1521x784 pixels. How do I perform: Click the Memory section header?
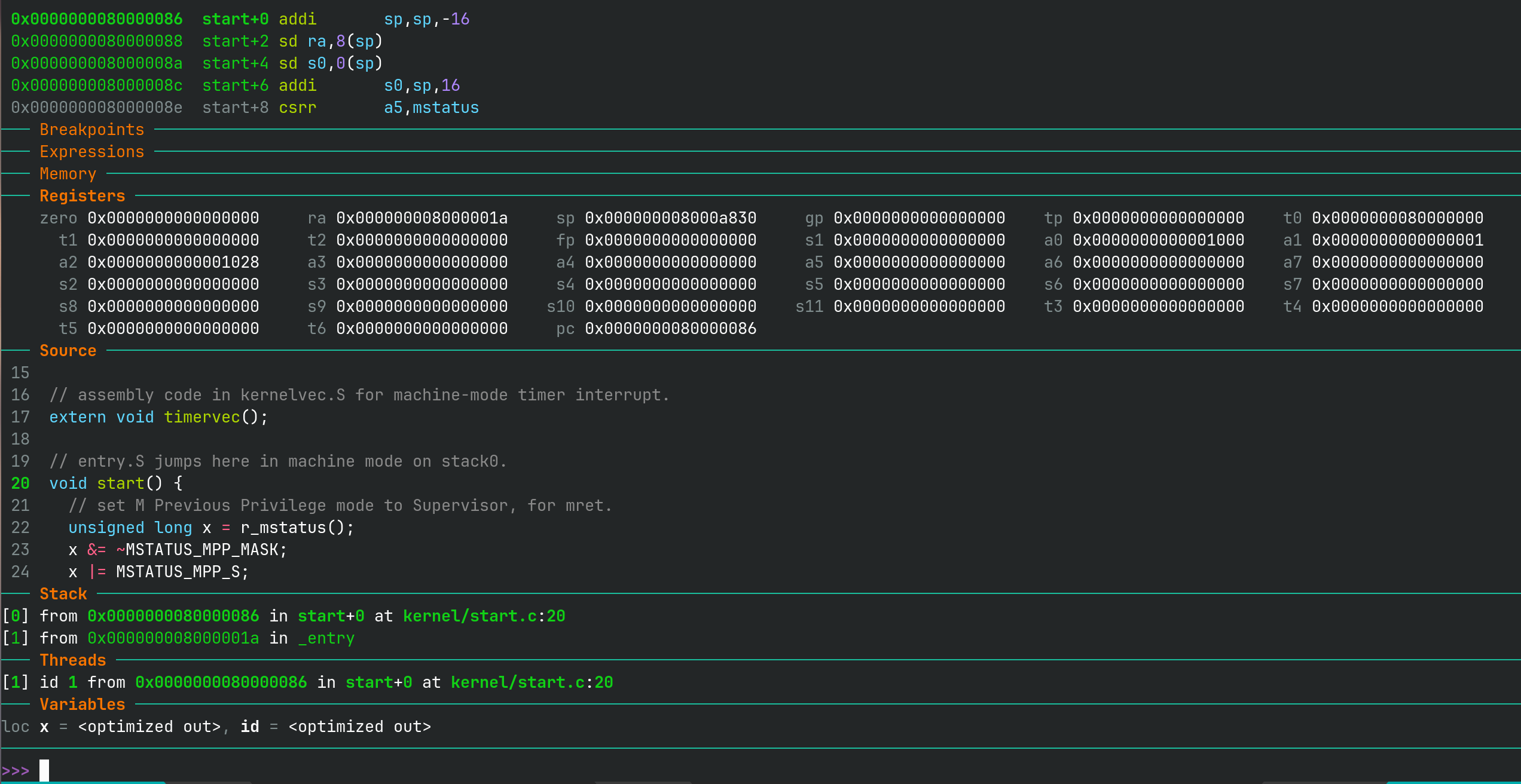tap(68, 174)
